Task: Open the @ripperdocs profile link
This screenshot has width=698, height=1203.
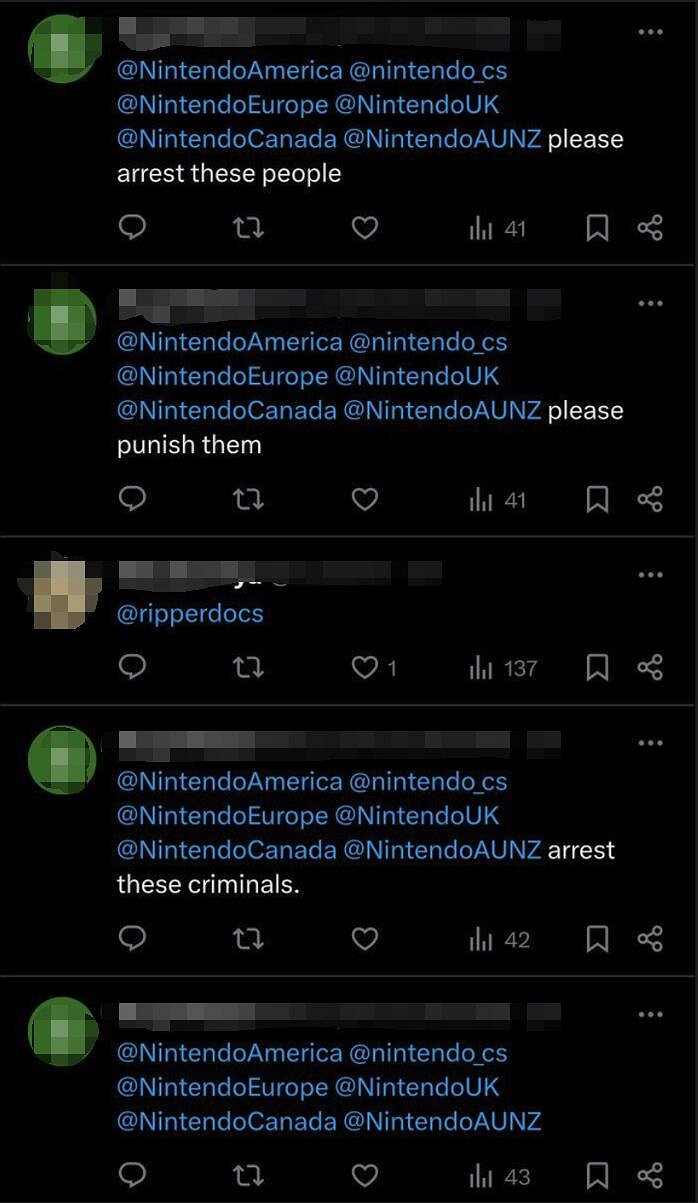Action: tap(190, 613)
